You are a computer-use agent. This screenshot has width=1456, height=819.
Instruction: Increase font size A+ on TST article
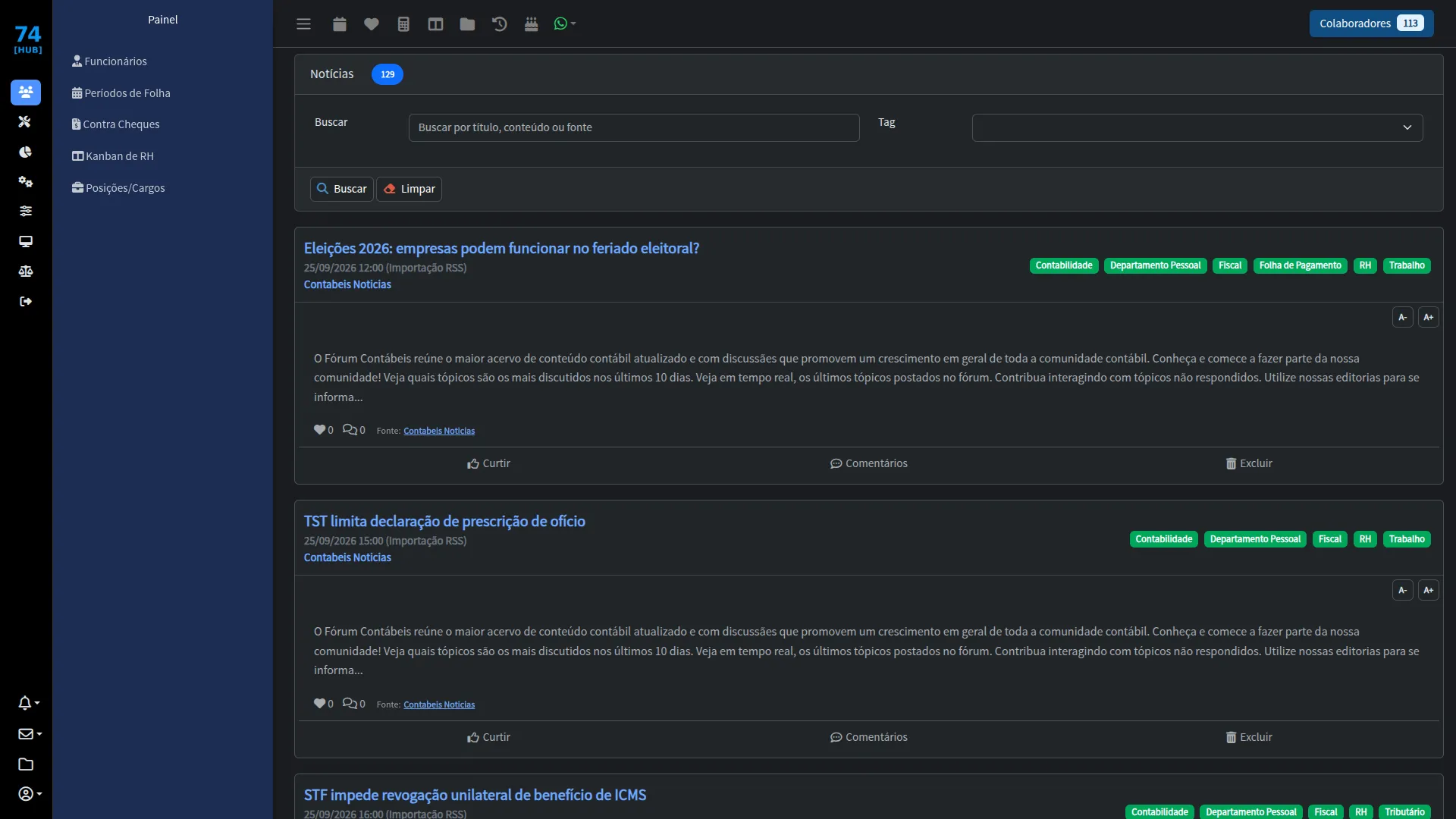point(1428,590)
